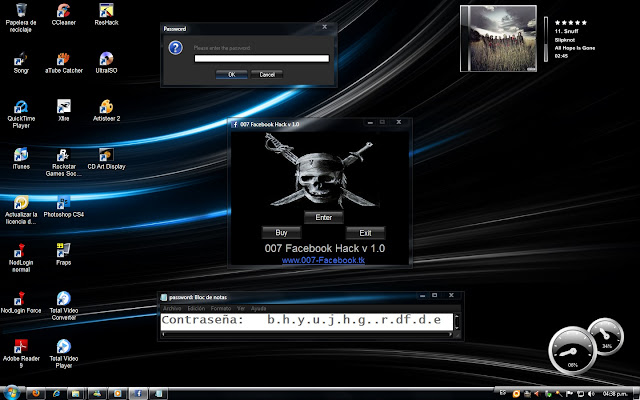Click the network tray icon
Viewport: 640px width, 400px height.
click(x=580, y=394)
